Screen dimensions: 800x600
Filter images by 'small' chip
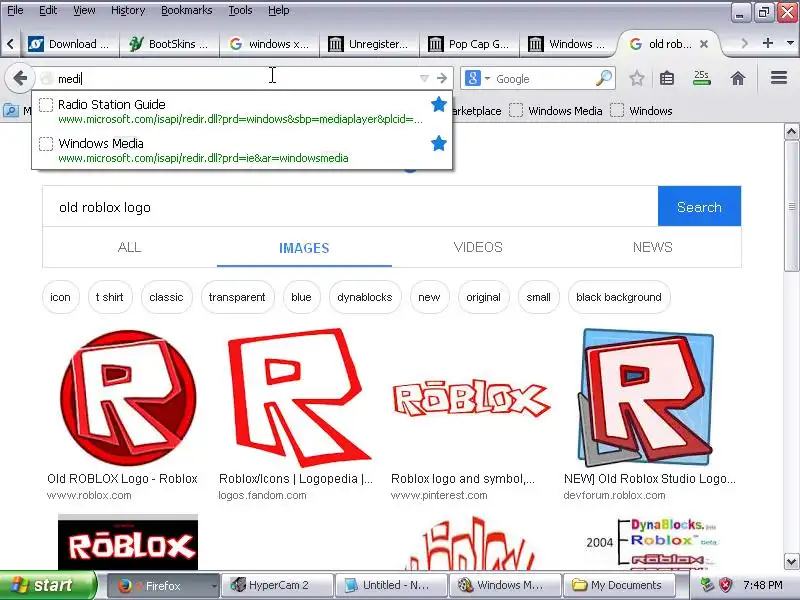click(539, 297)
